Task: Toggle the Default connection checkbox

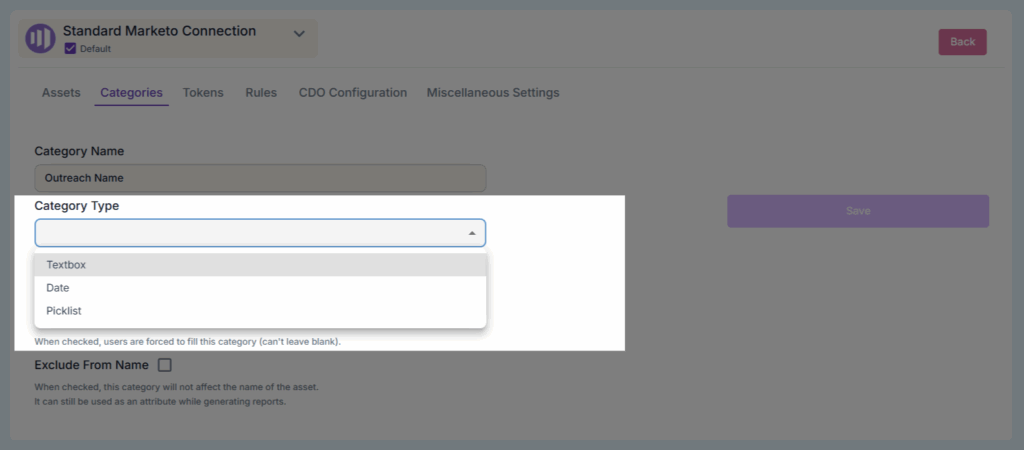Action: [x=70, y=48]
